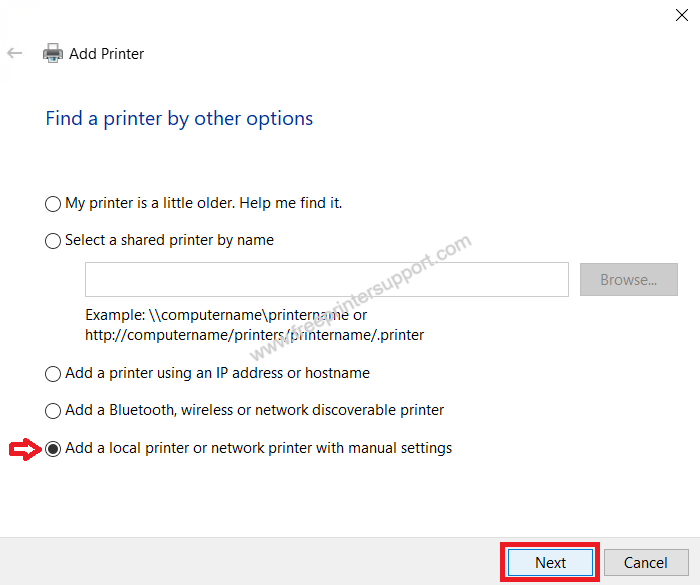Click the shared printer name text field
The height and width of the screenshot is (585, 700).
(x=326, y=280)
